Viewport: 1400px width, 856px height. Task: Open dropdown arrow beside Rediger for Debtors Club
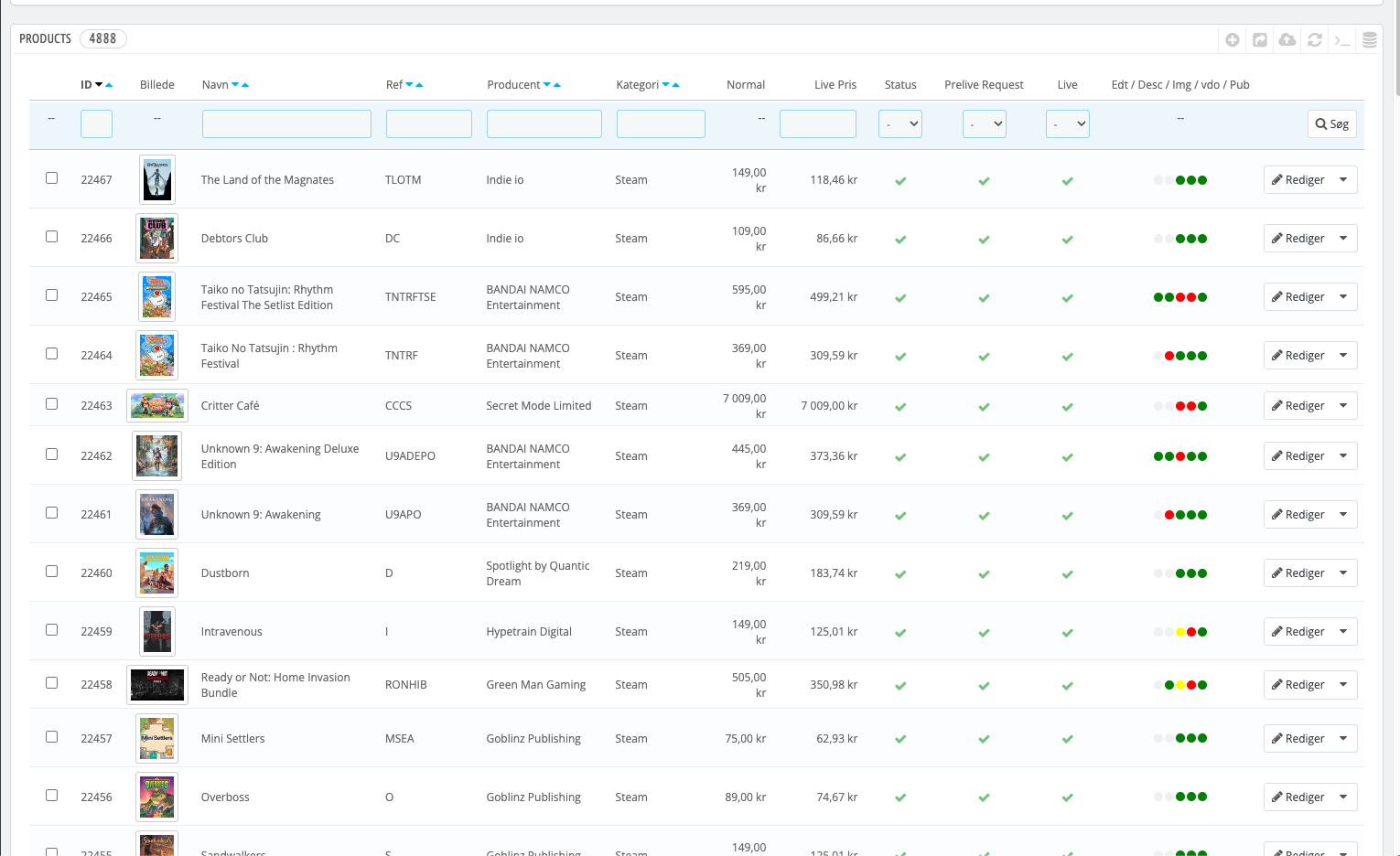1343,238
